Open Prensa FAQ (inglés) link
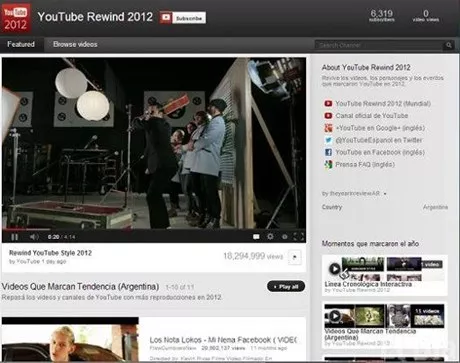This screenshot has height=363, width=460. 365,164
